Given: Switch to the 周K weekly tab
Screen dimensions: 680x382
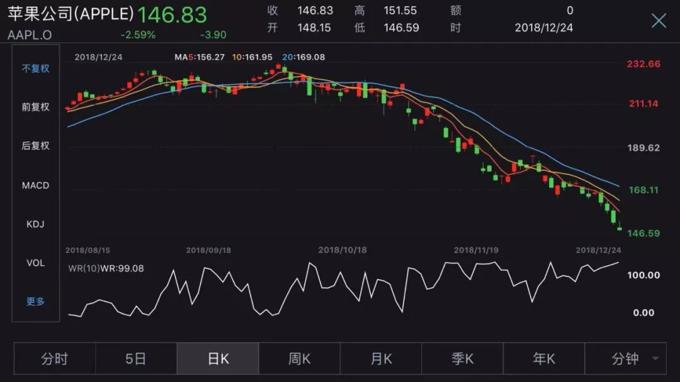Looking at the screenshot, I should click(299, 359).
